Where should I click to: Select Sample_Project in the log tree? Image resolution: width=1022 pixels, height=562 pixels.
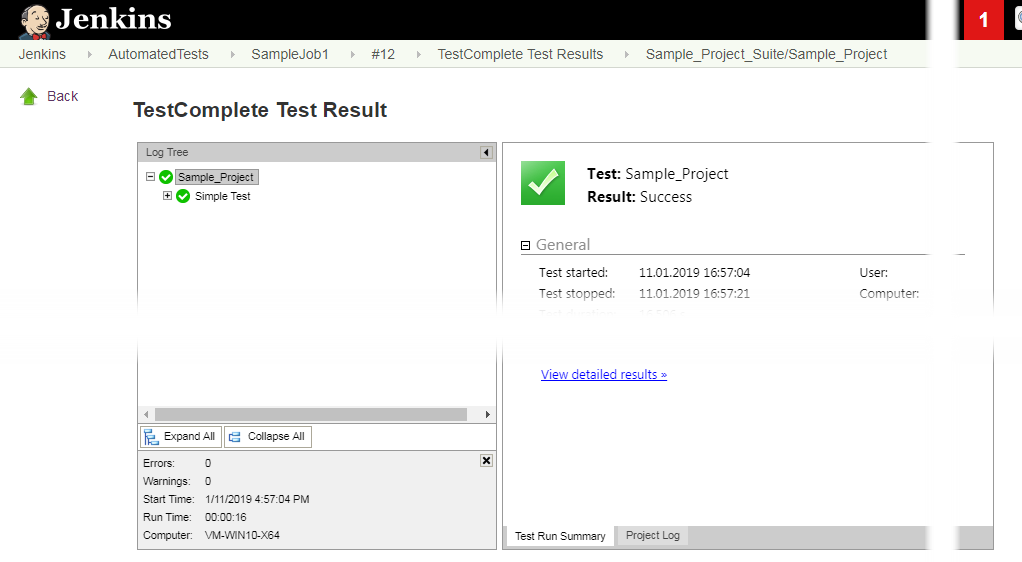[x=216, y=177]
